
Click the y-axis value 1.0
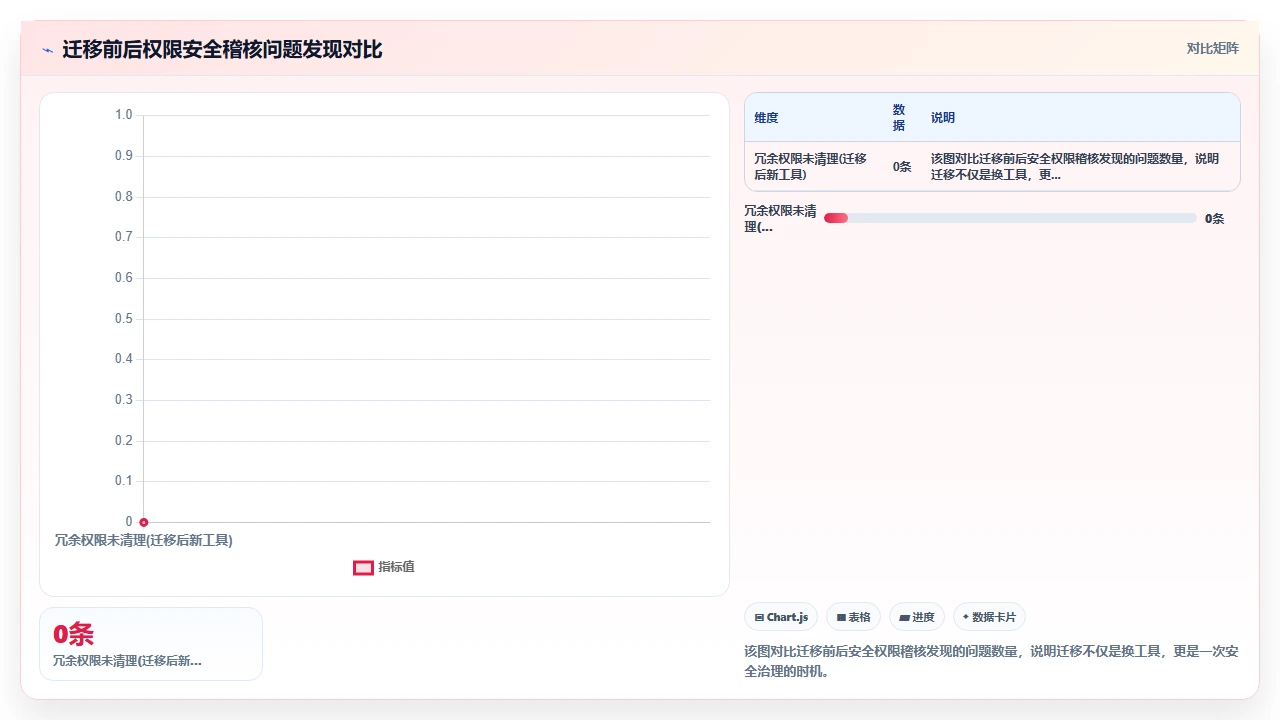(x=123, y=115)
